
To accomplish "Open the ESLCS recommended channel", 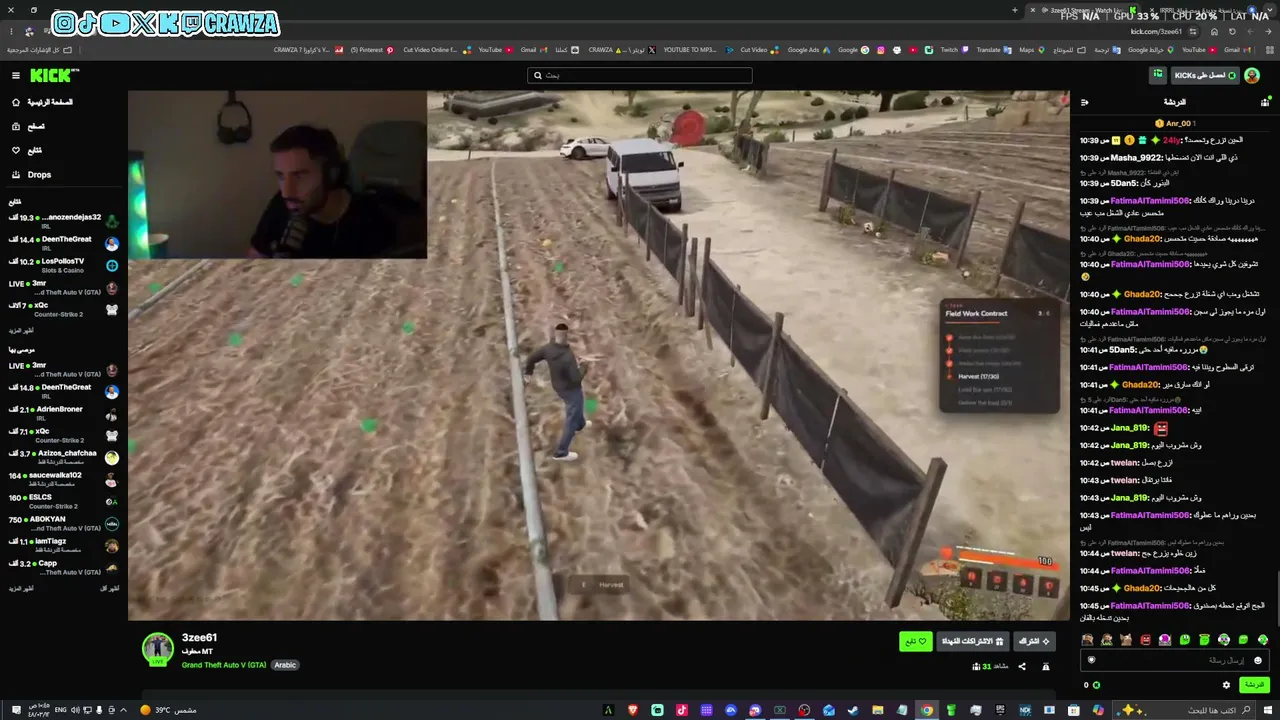I will pos(64,501).
